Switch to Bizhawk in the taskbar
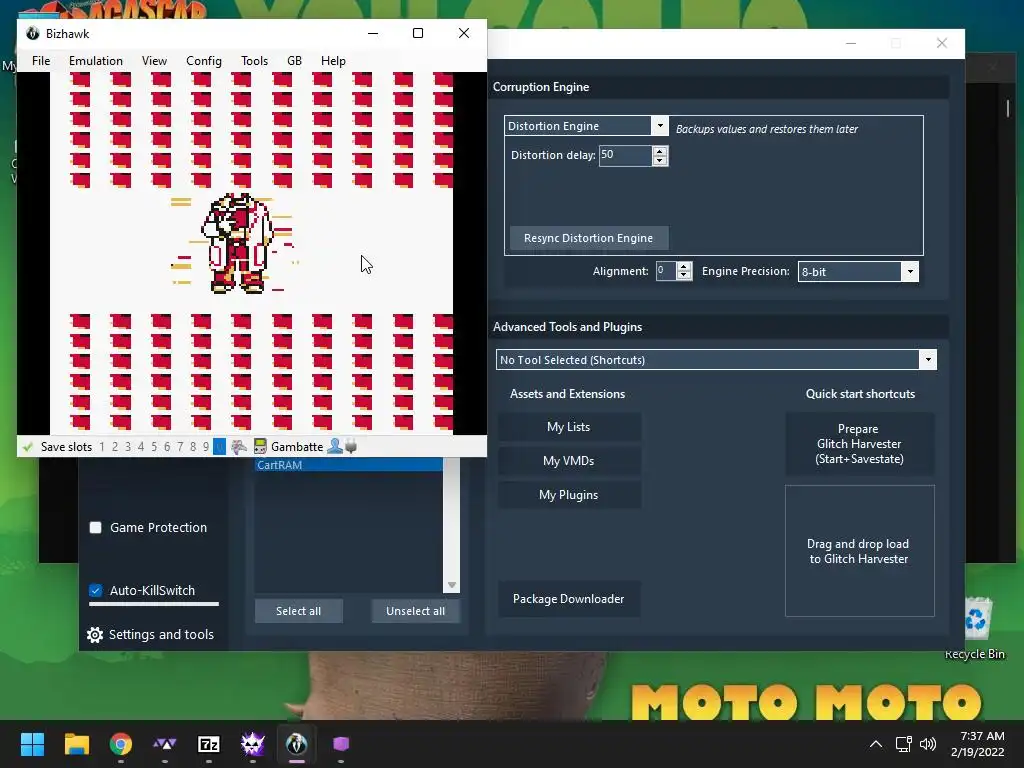This screenshot has height=768, width=1024. pyautogui.click(x=296, y=744)
